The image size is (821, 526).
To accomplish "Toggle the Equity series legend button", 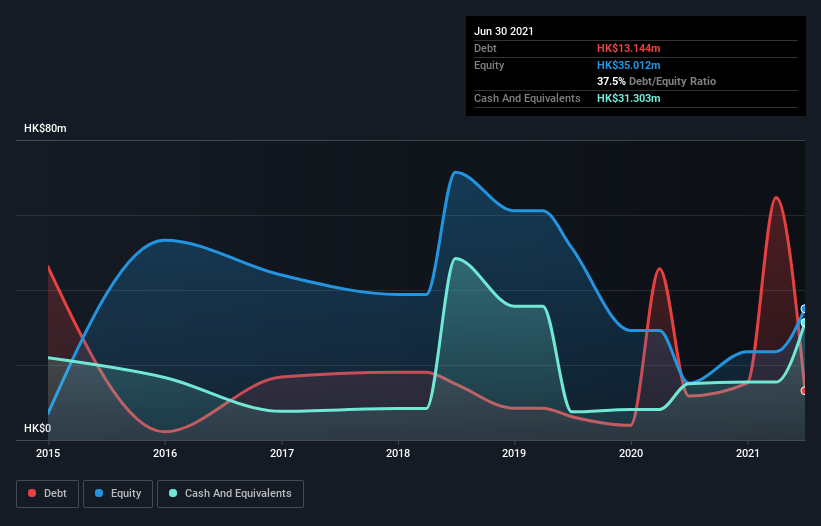I will coord(118,494).
